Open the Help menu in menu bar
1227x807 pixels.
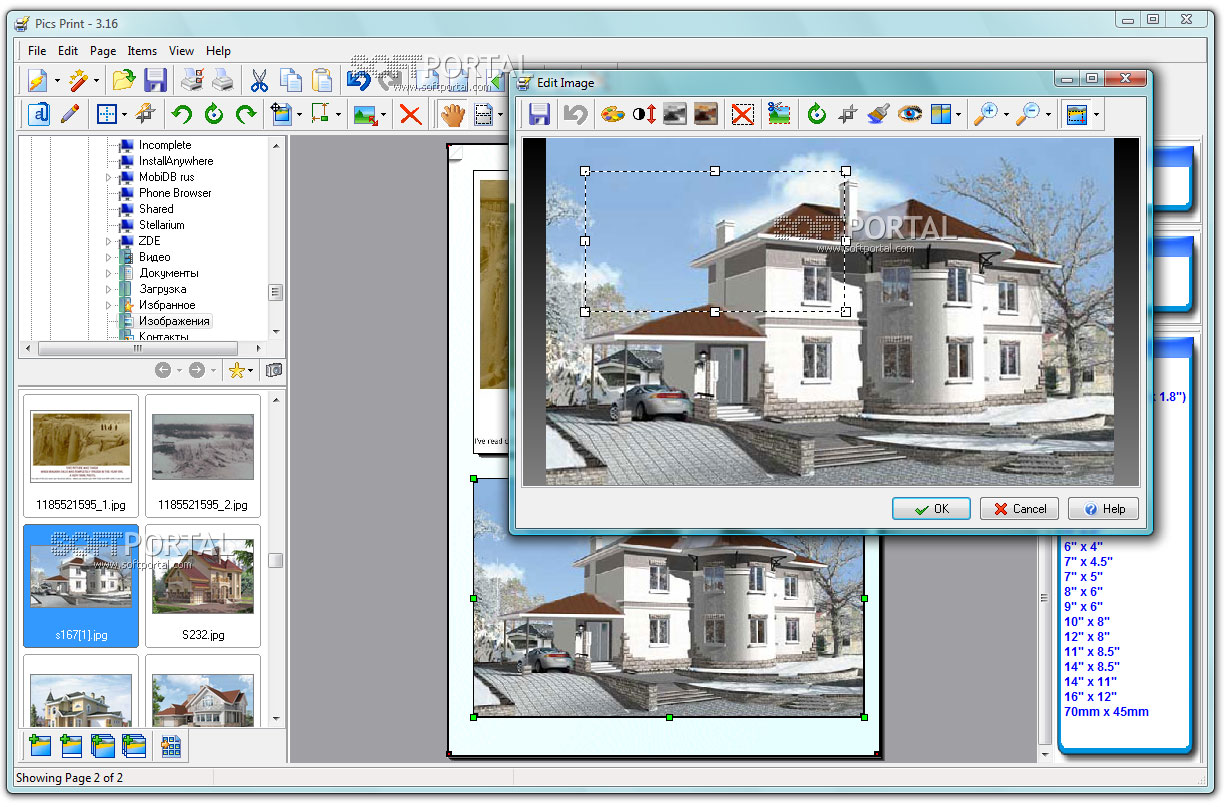218,51
